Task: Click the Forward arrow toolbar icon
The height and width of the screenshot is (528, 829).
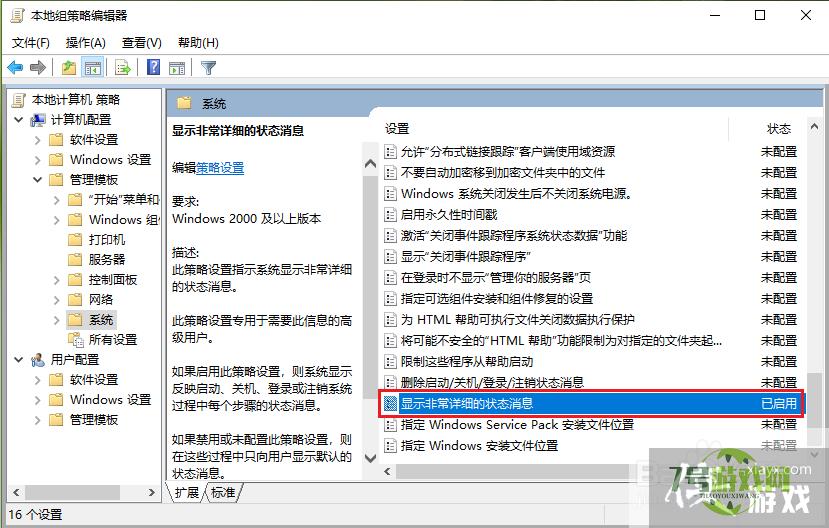Action: 38,68
